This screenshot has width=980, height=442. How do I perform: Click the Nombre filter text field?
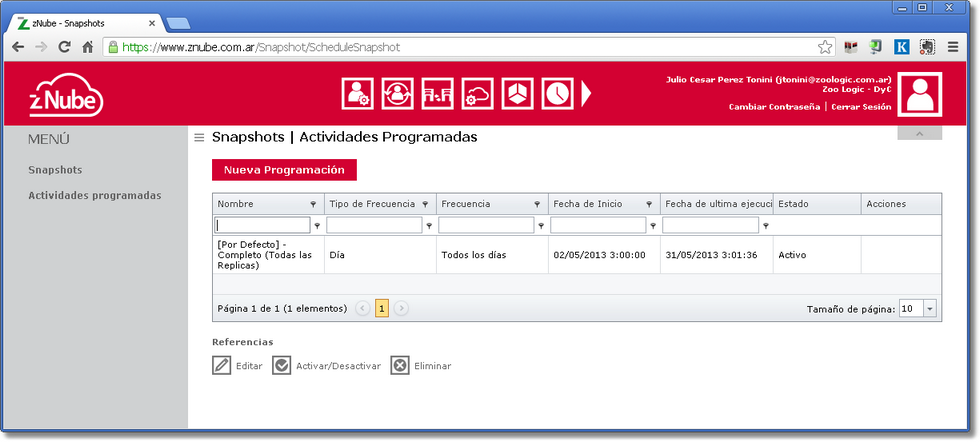tap(263, 226)
